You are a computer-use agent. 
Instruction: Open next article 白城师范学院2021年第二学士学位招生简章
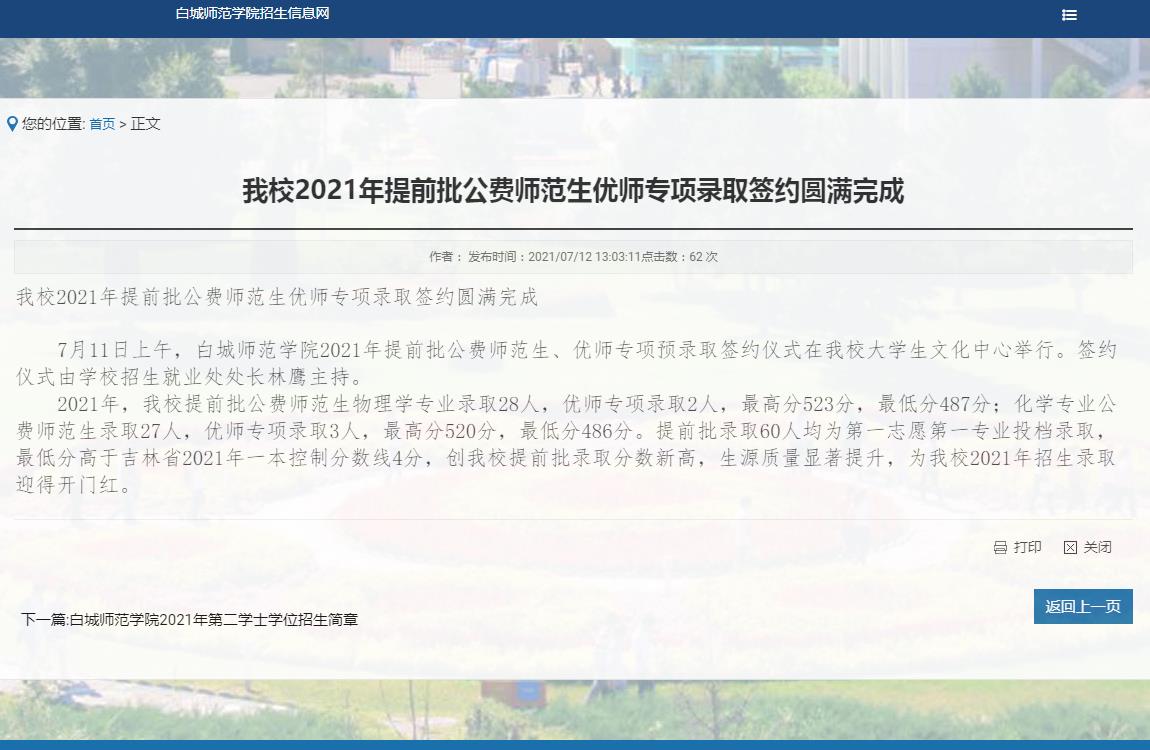(213, 620)
